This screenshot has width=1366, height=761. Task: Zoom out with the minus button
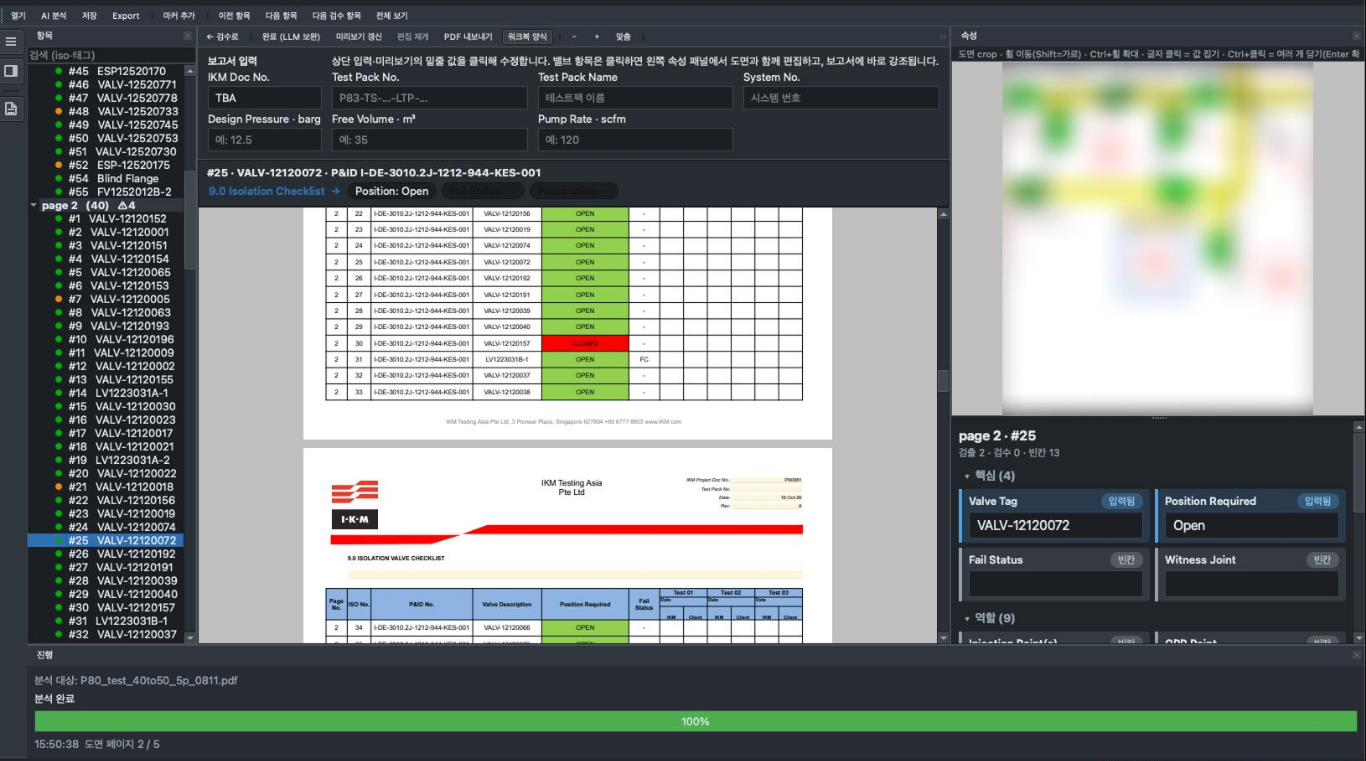click(574, 37)
